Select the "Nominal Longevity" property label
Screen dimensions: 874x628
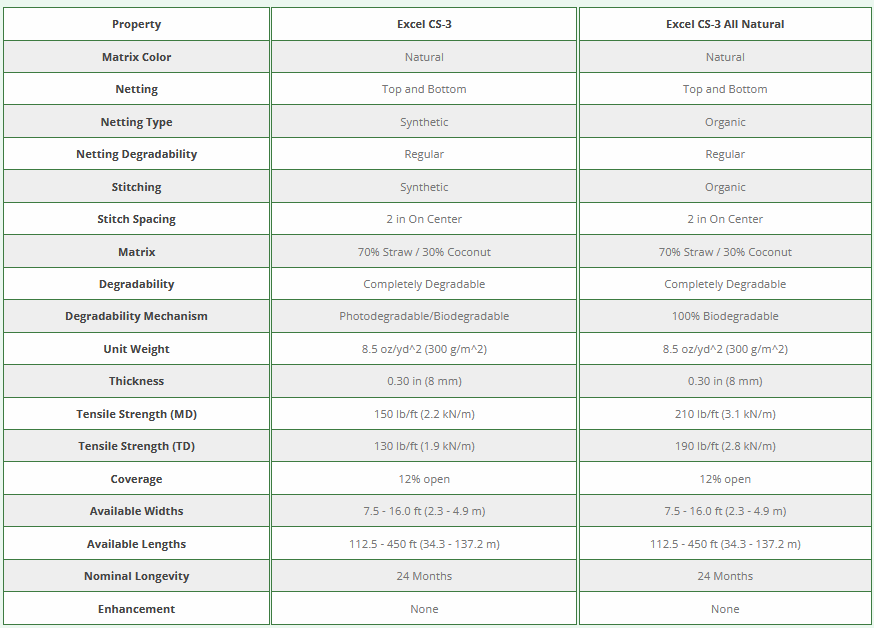point(136,576)
